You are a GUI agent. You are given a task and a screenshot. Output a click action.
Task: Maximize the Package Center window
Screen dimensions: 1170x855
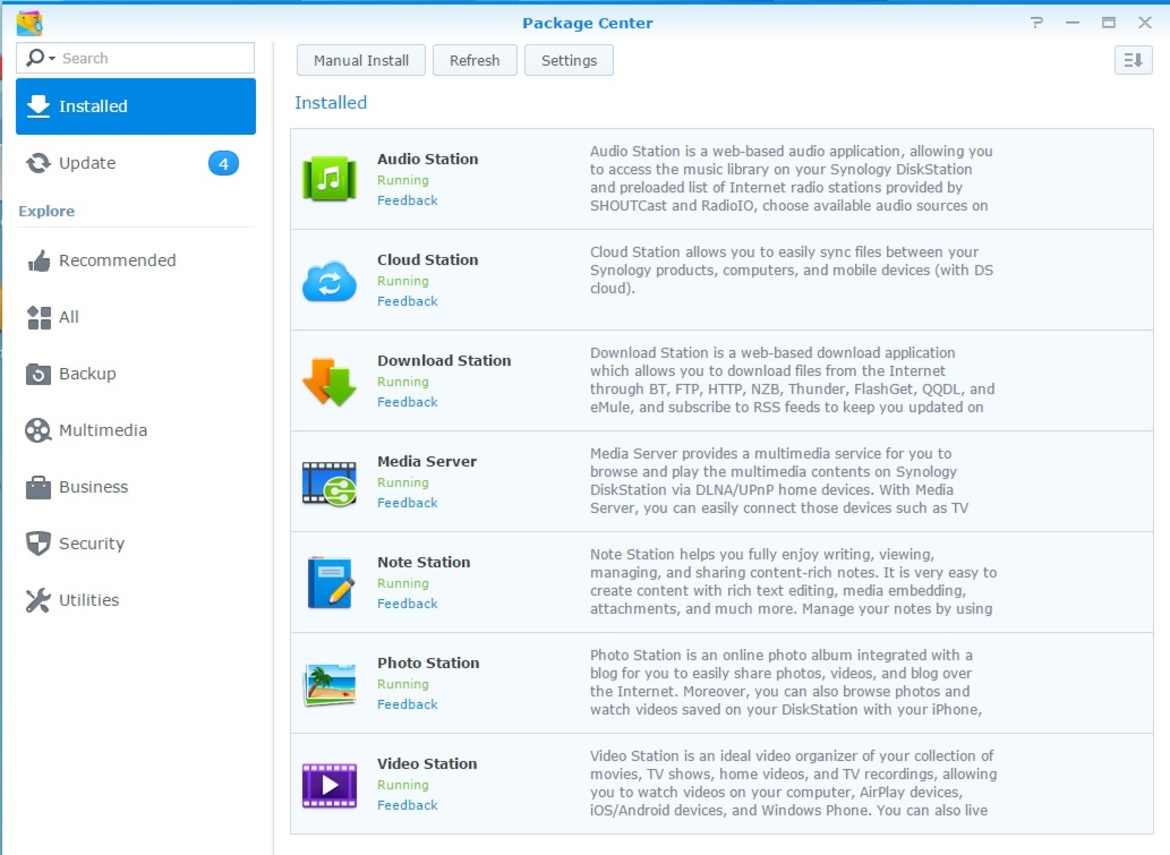coord(1109,22)
